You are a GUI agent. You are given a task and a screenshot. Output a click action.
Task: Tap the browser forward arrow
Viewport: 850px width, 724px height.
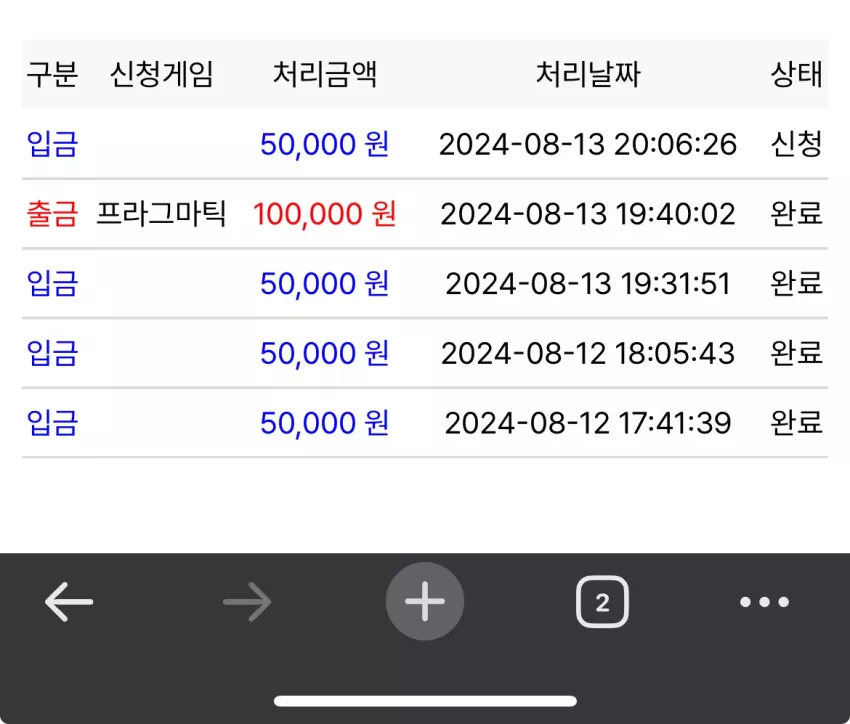247,602
